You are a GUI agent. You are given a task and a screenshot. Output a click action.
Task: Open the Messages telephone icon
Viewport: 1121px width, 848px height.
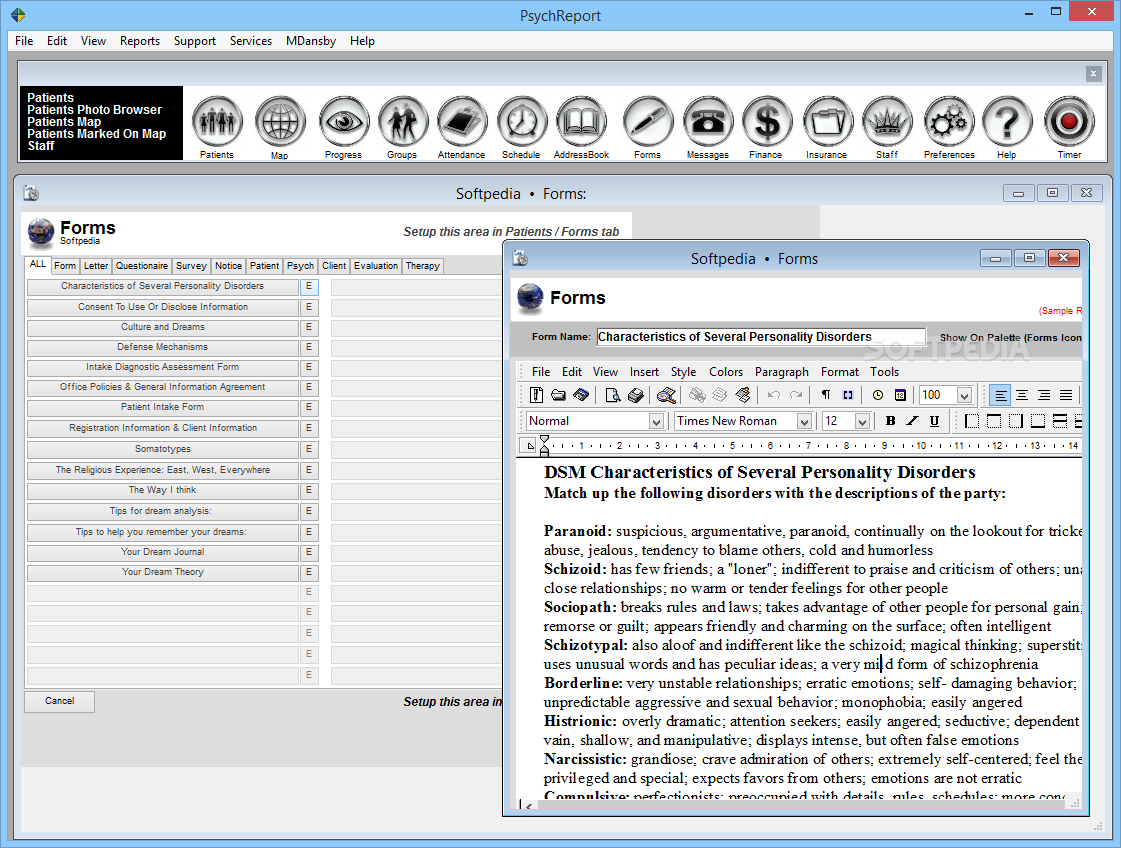click(708, 122)
